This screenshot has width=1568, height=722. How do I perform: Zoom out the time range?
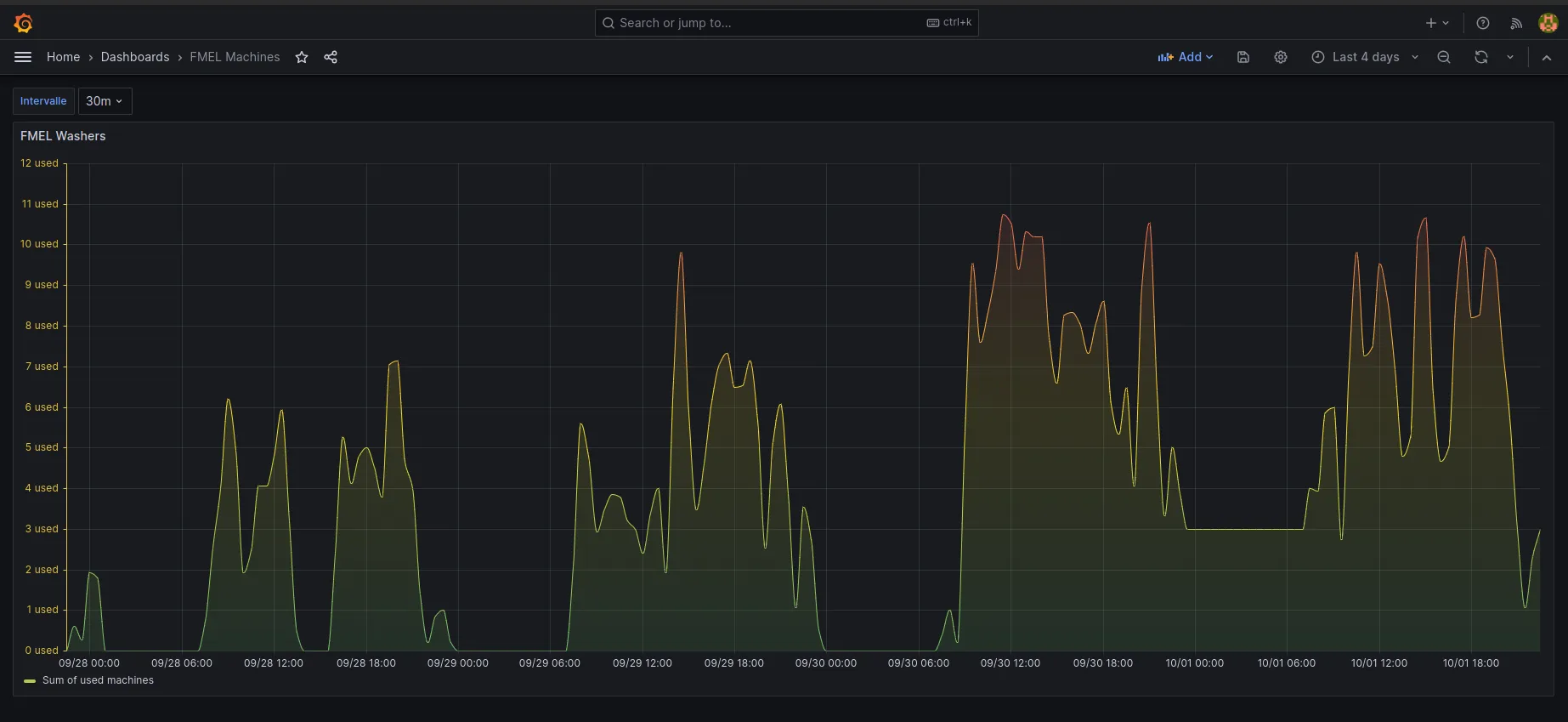1444,57
